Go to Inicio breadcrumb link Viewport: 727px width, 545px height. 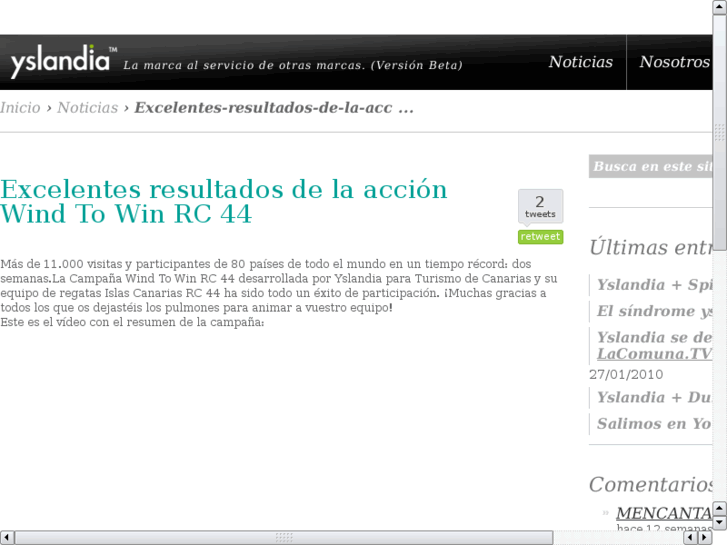(x=20, y=108)
